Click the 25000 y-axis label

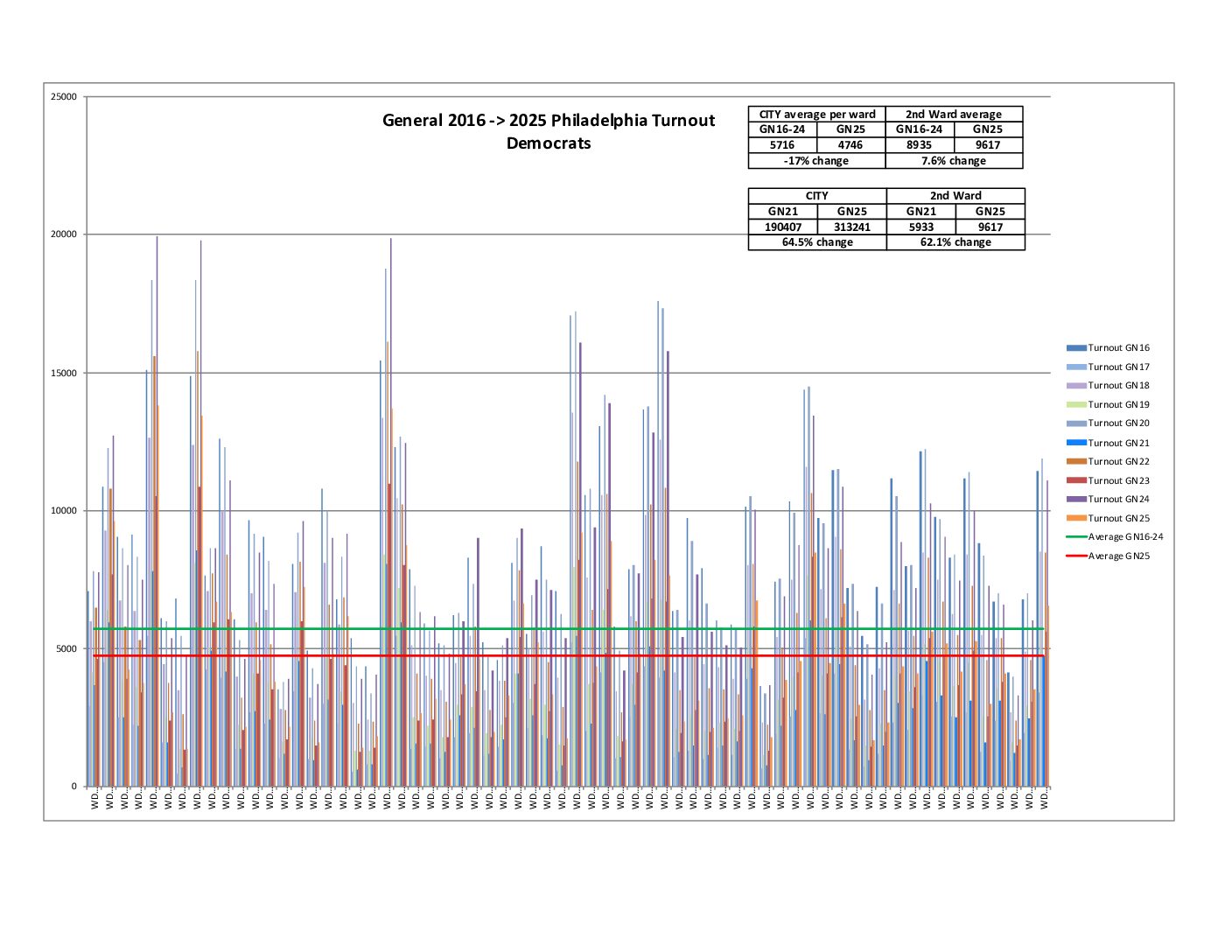(64, 97)
